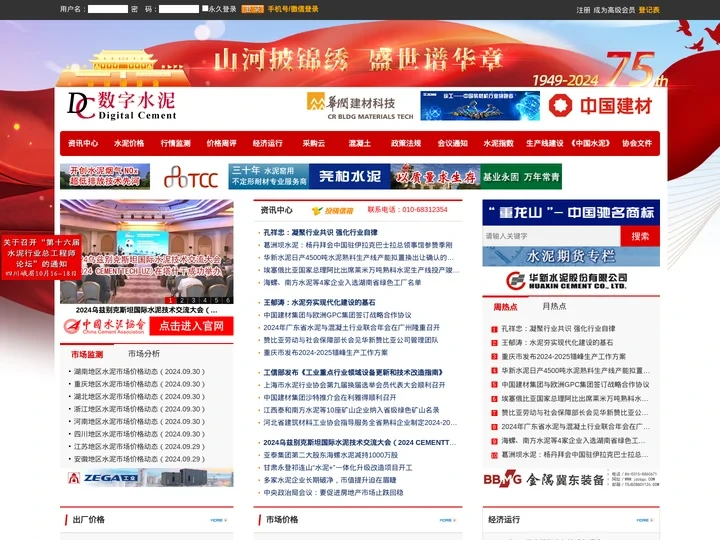Open 湖南地区水泥市场价格动态 entry
Image resolution: width=720 pixels, height=540 pixels.
[x=139, y=371]
